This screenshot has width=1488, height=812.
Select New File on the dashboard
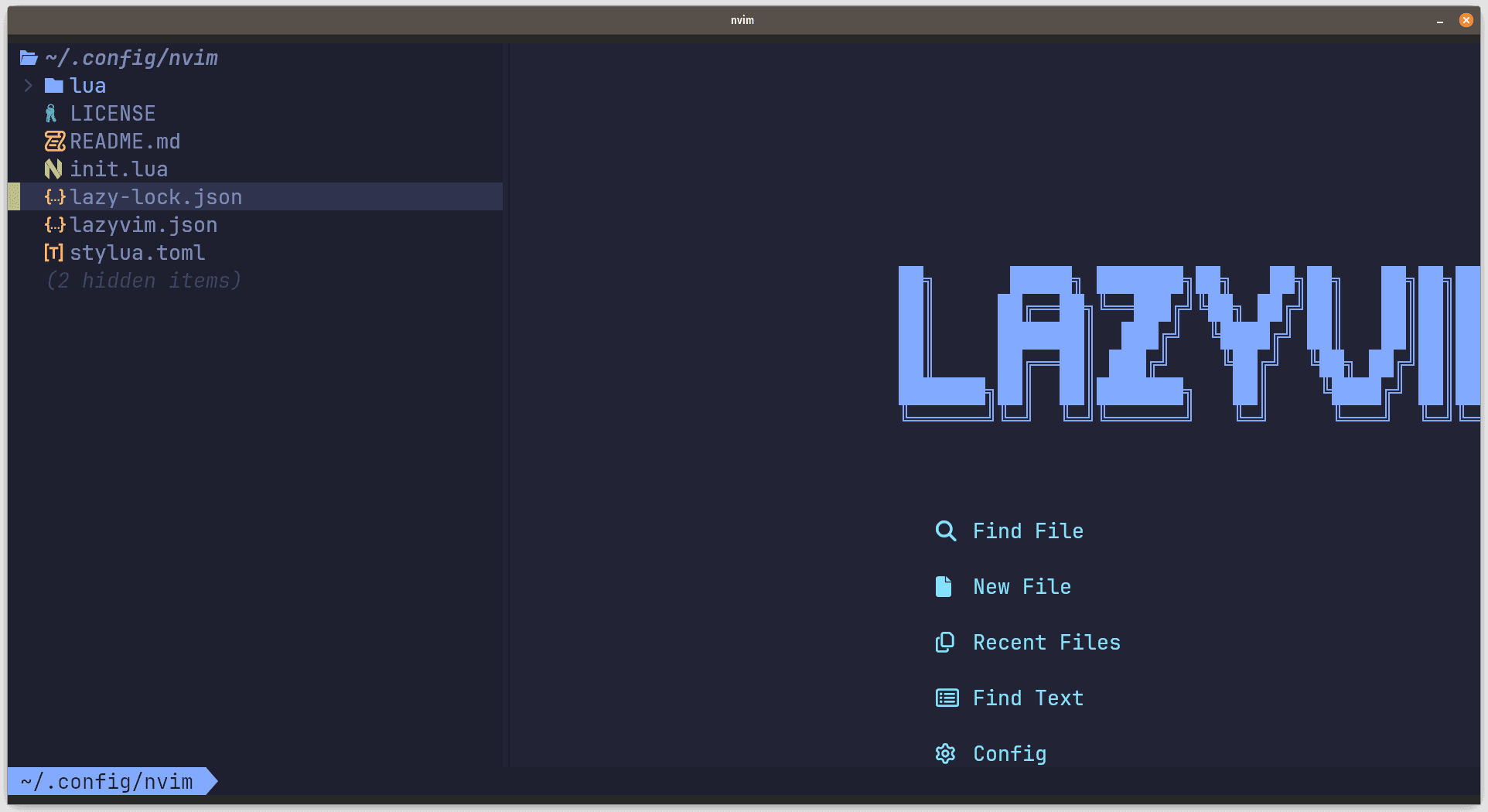(1022, 586)
